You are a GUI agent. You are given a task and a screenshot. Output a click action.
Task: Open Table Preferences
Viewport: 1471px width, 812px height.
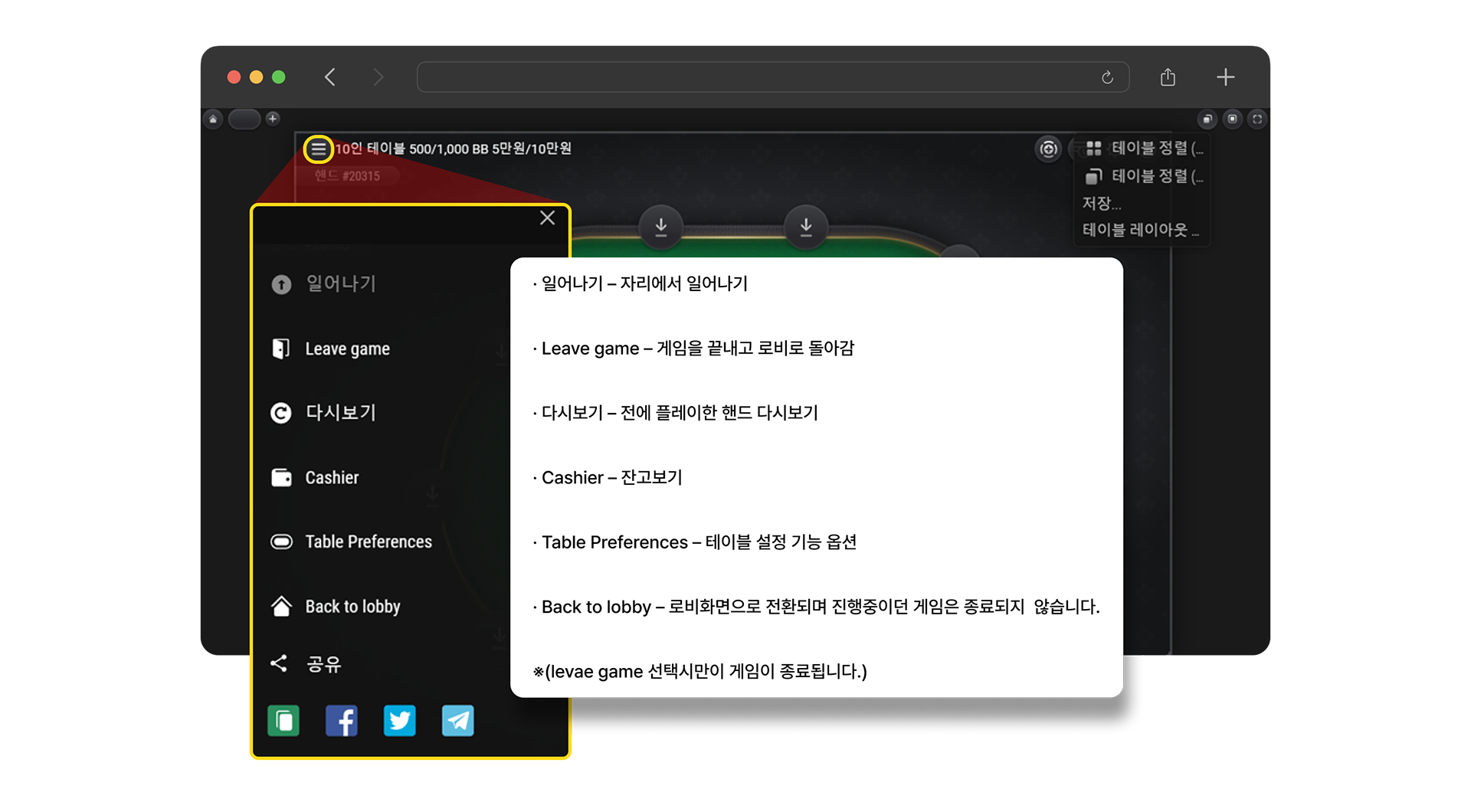(x=368, y=542)
